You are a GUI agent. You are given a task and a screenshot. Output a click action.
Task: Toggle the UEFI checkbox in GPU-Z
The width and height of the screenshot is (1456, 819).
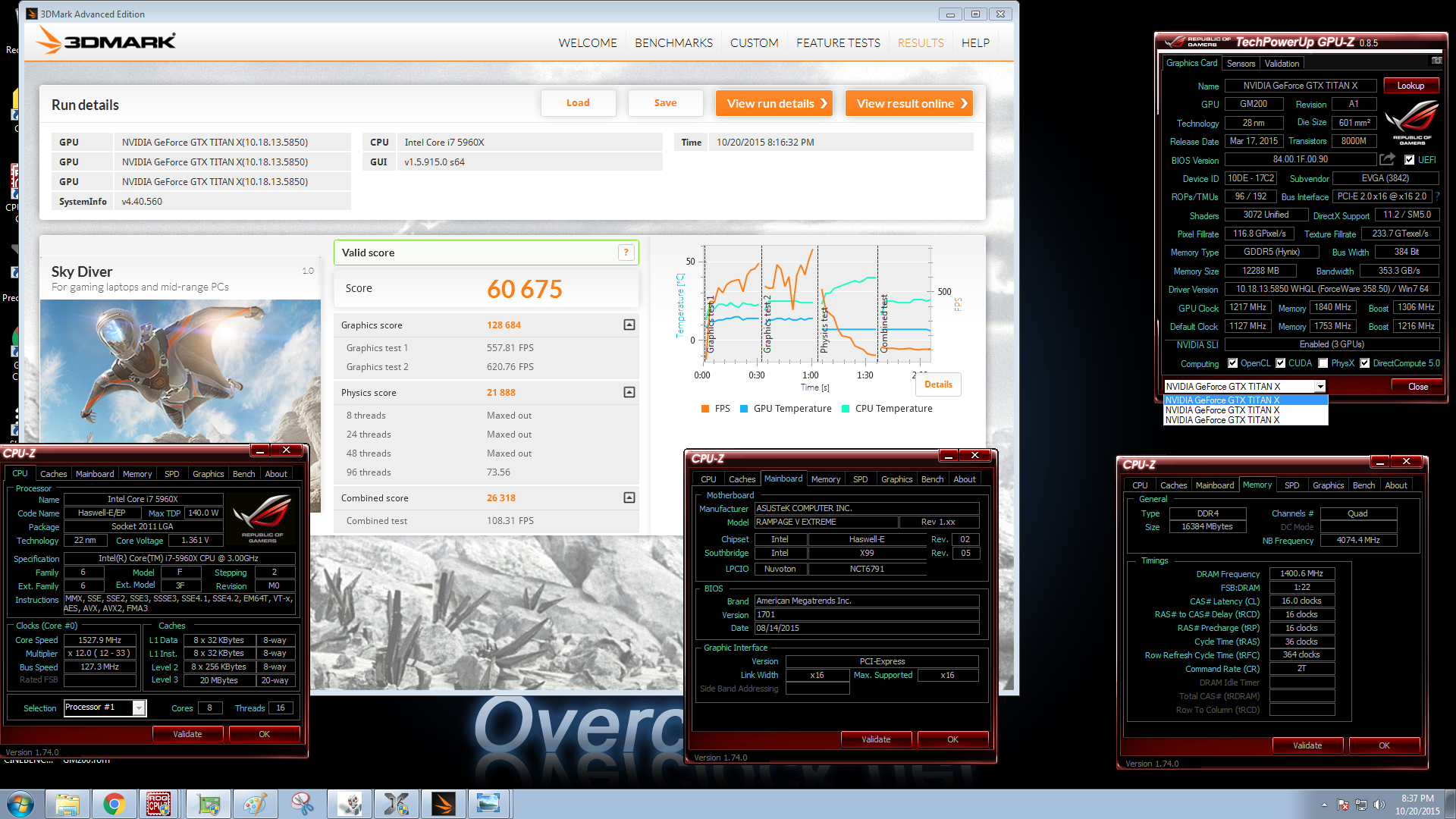(x=1409, y=160)
